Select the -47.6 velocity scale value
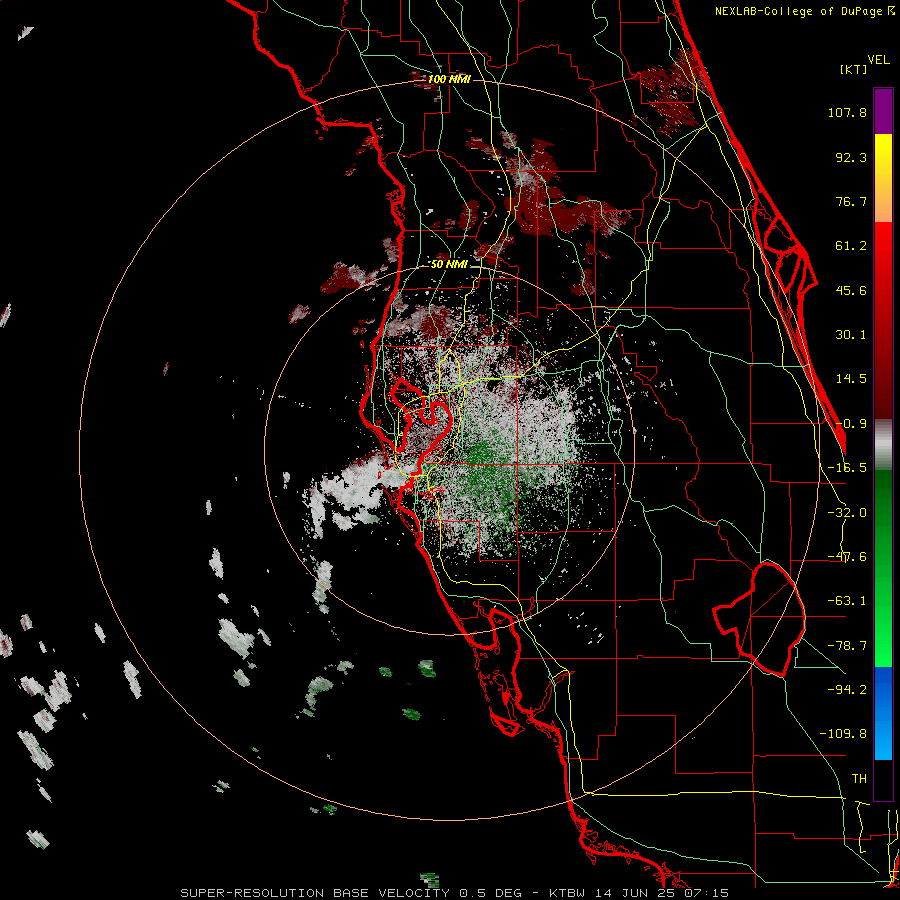 (847, 557)
